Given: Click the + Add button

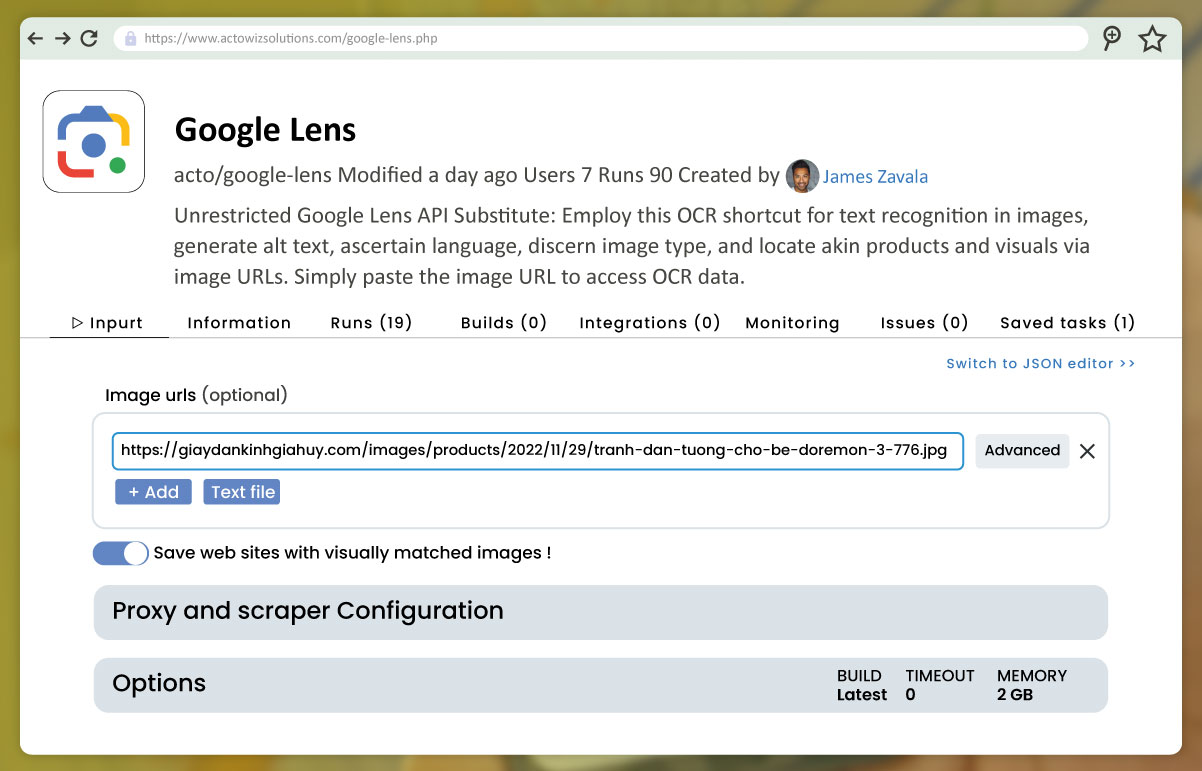Looking at the screenshot, I should coord(153,492).
